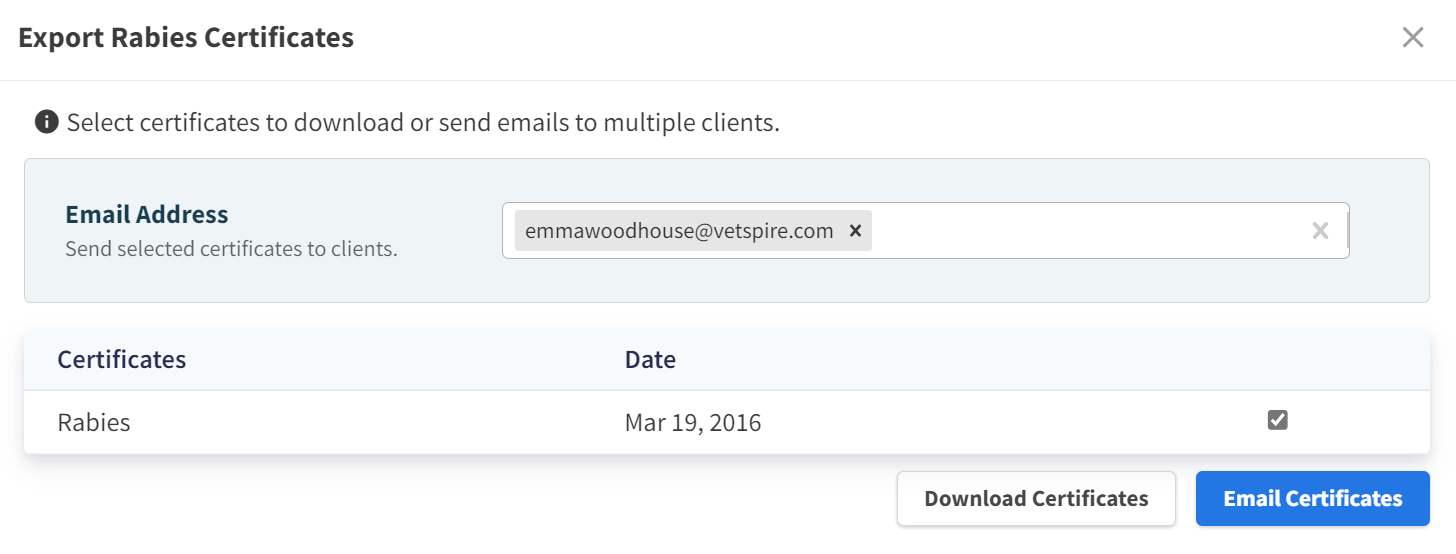Clear all addresses from the email field
Viewport: 1456px width, 554px height.
(x=1320, y=231)
